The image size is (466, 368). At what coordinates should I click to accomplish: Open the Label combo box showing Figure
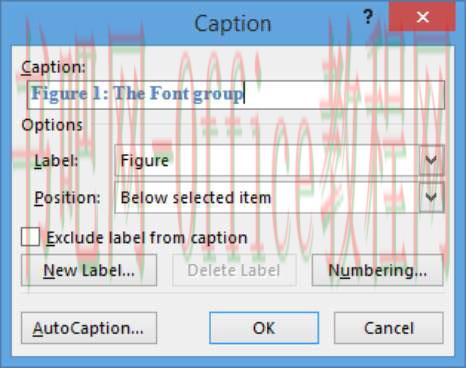pos(279,160)
